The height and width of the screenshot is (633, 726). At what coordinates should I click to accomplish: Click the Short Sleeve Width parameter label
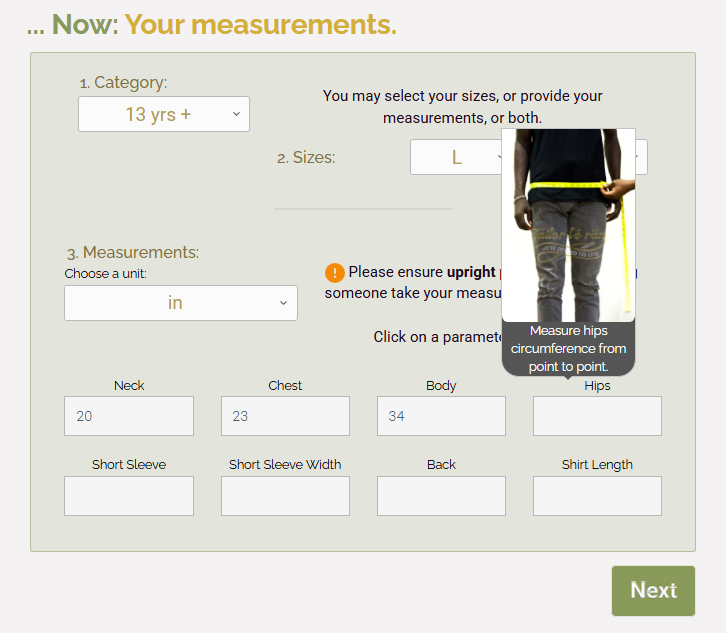point(285,465)
